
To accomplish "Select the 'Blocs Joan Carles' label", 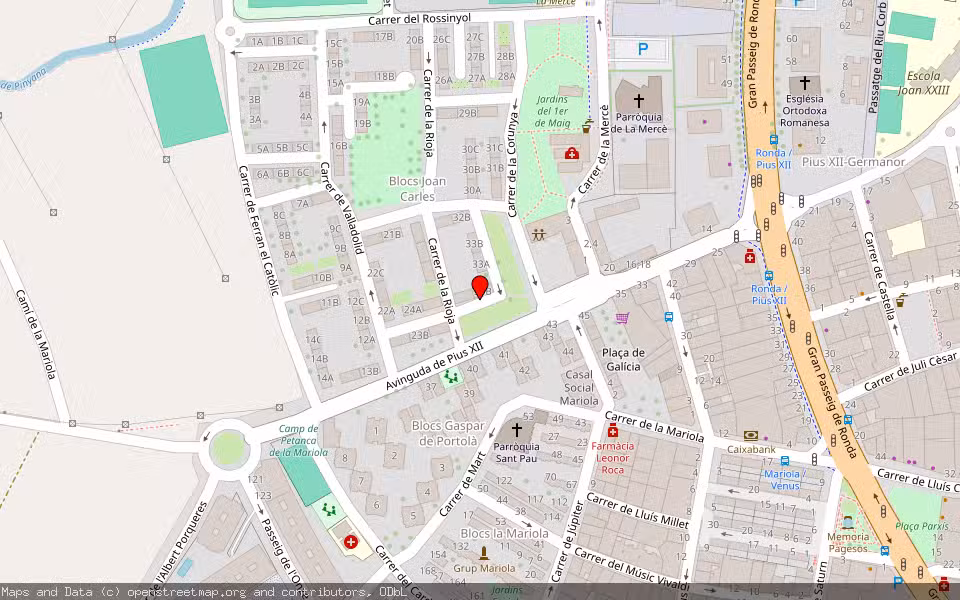I will tap(418, 189).
